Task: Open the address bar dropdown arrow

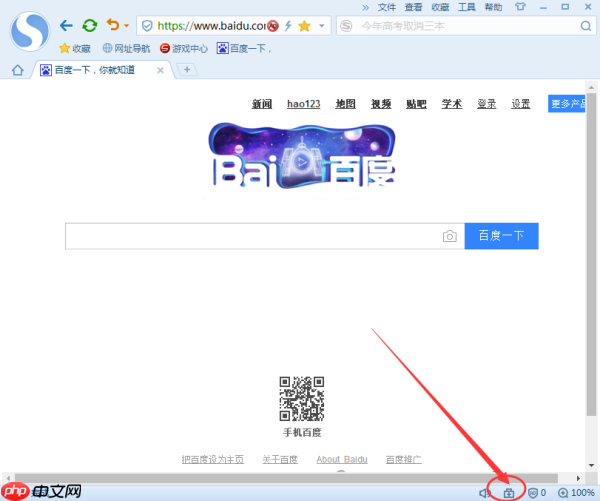Action: [x=322, y=26]
